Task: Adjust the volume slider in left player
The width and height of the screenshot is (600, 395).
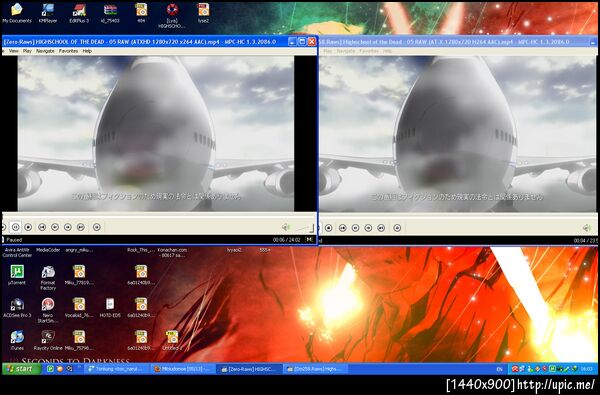Action: (x=304, y=228)
